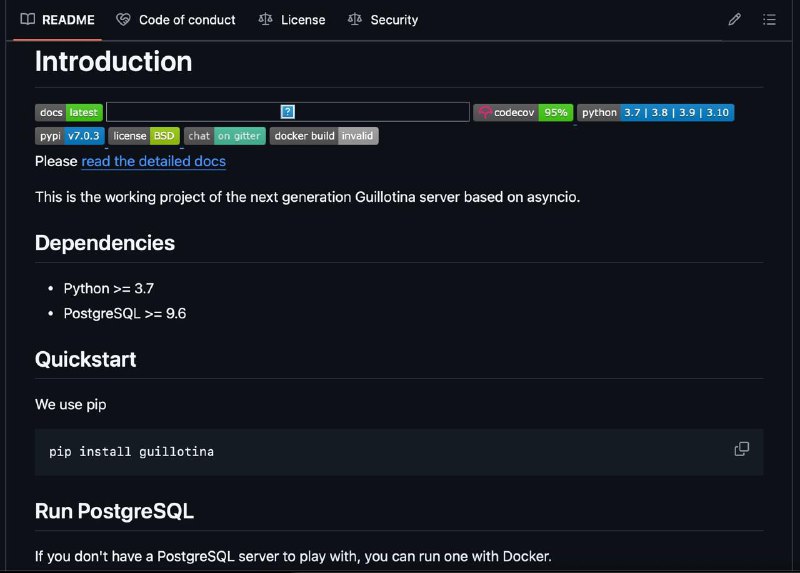Viewport: 800px width, 573px height.
Task: Click the docker build invalid badge
Action: coord(324,136)
